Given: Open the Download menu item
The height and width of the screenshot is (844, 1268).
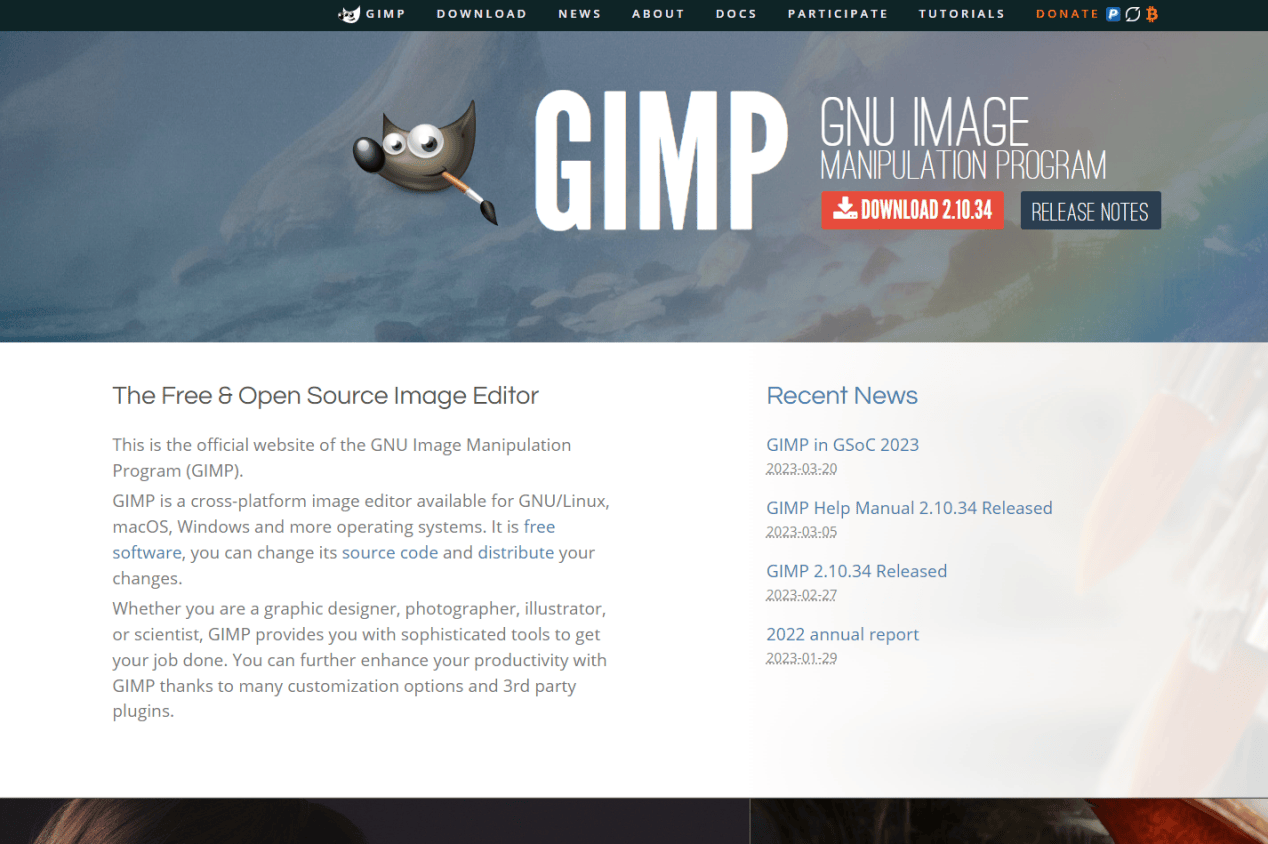Looking at the screenshot, I should pos(481,14).
